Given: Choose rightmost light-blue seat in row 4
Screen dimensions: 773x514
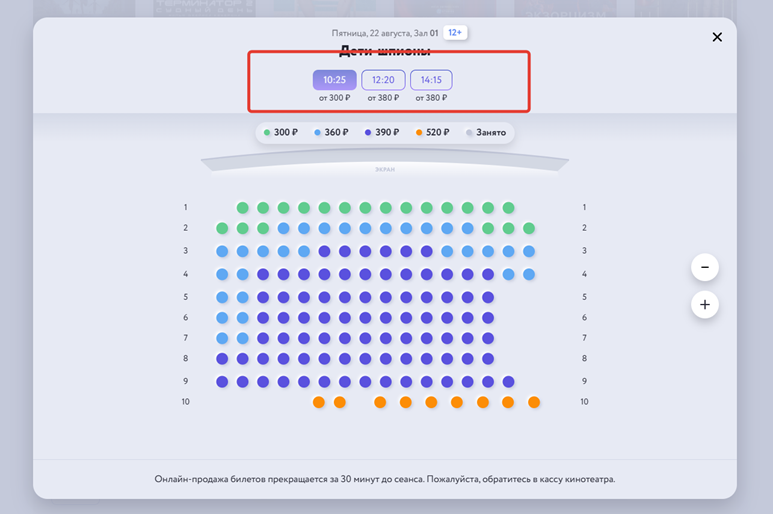Looking at the screenshot, I should coord(529,274).
